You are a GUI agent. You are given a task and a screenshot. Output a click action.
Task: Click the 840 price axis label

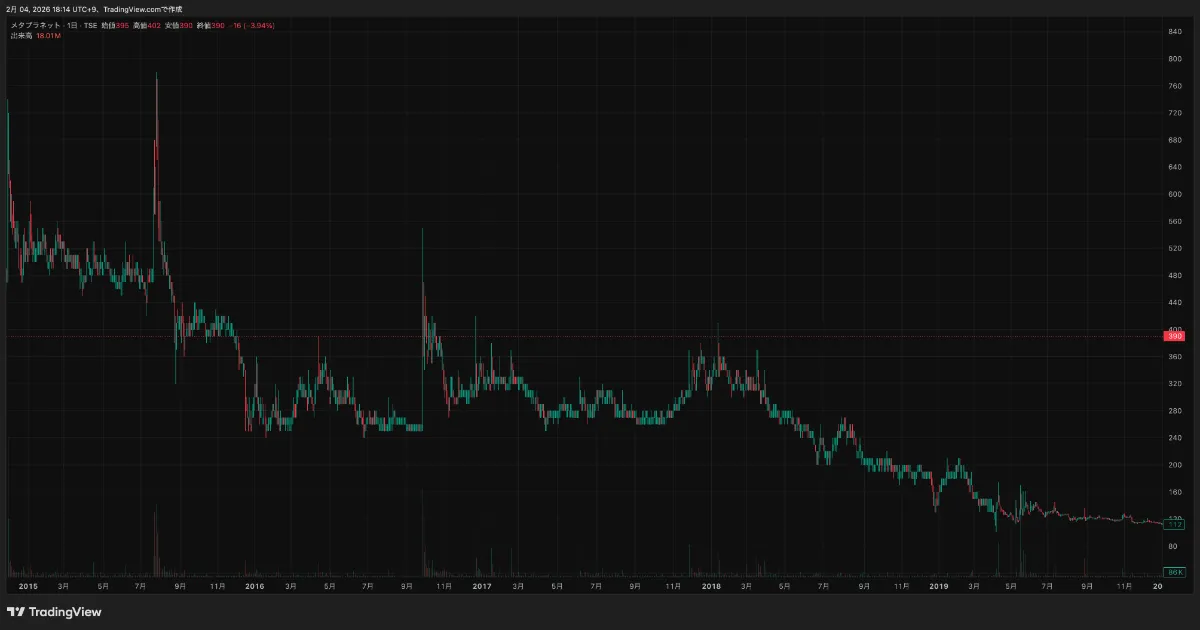click(x=1176, y=32)
